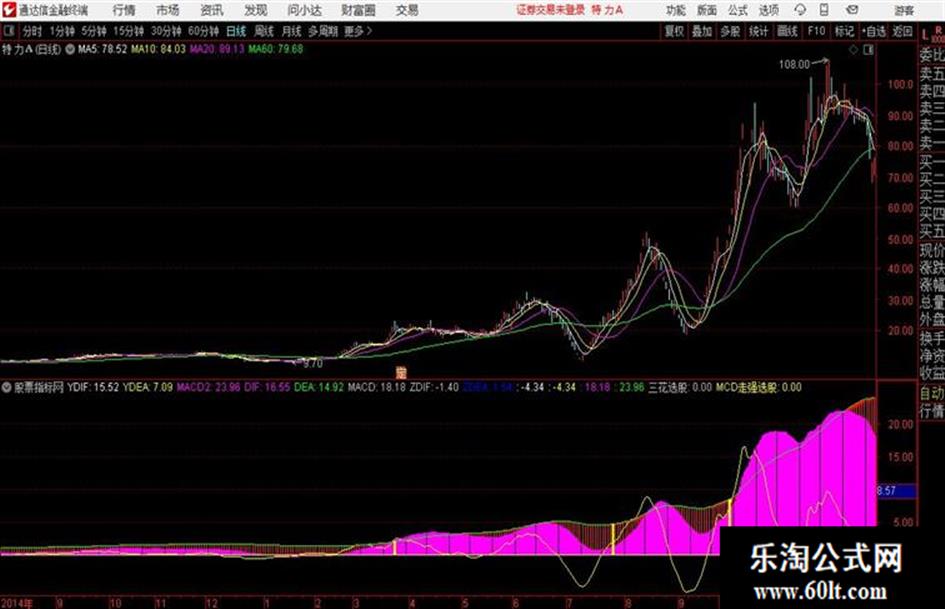Open the round icon beside 股票指标网 indicator
Viewport: 945px width, 609px height.
pyautogui.click(x=7, y=387)
